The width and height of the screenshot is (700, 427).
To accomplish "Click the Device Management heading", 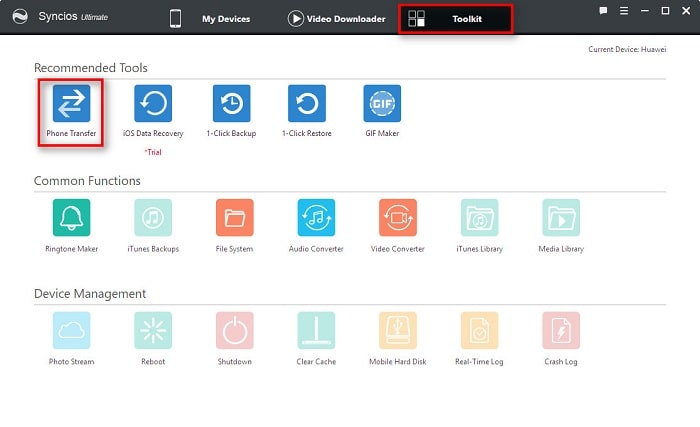I will pos(90,294).
